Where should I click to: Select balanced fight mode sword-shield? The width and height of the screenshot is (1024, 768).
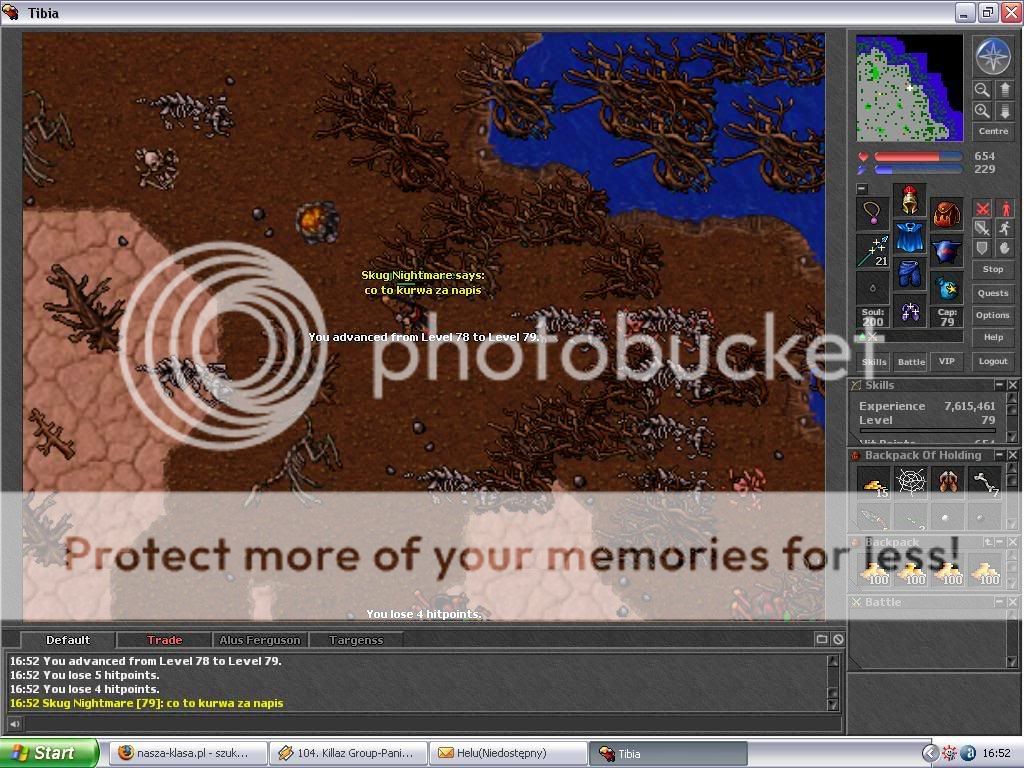(982, 229)
